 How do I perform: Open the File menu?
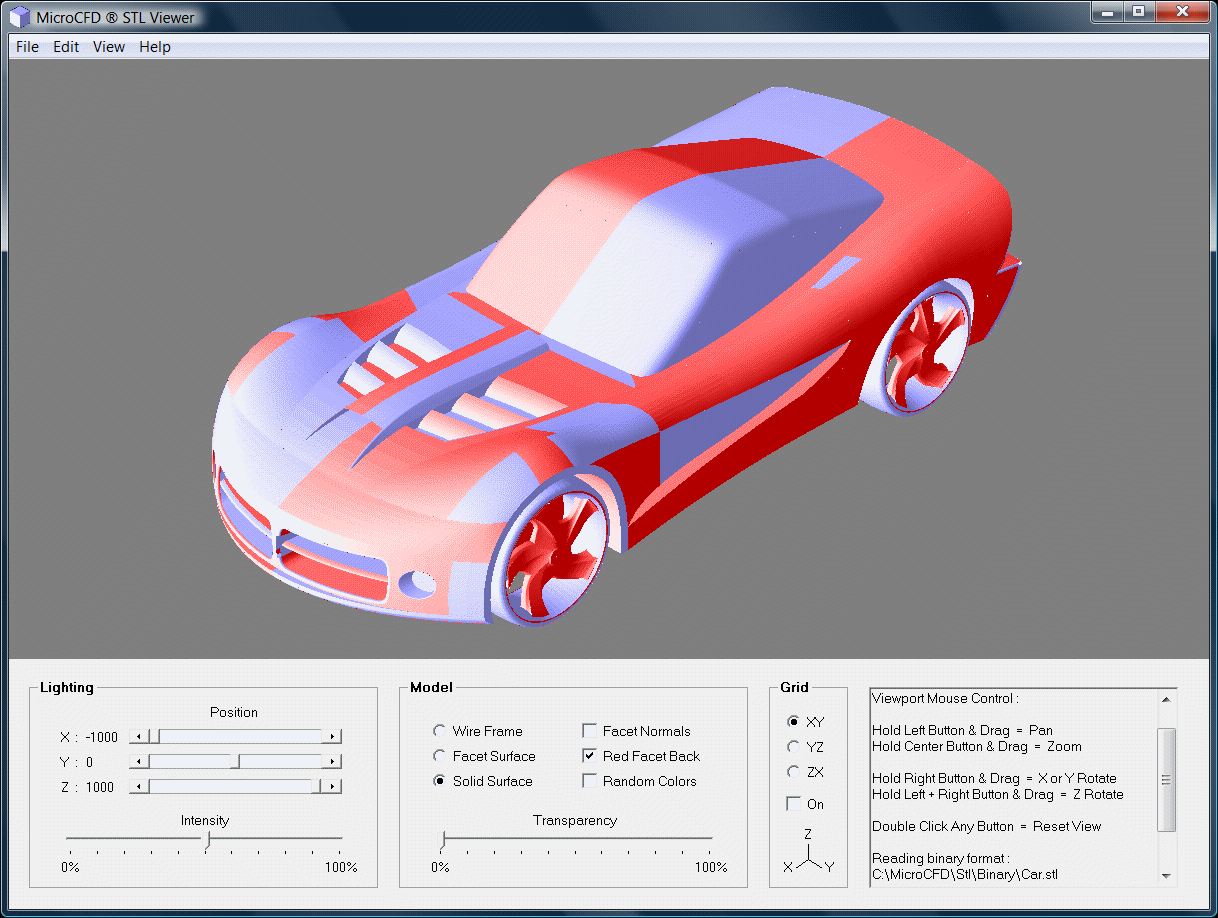(x=27, y=47)
